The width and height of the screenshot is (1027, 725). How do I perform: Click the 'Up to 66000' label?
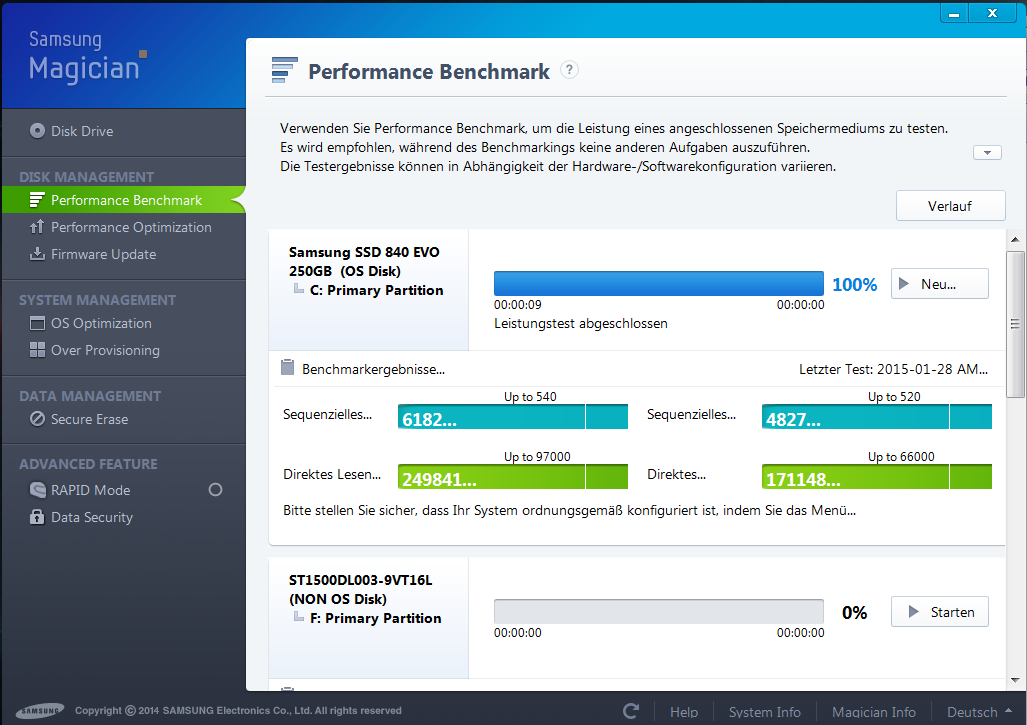901,456
